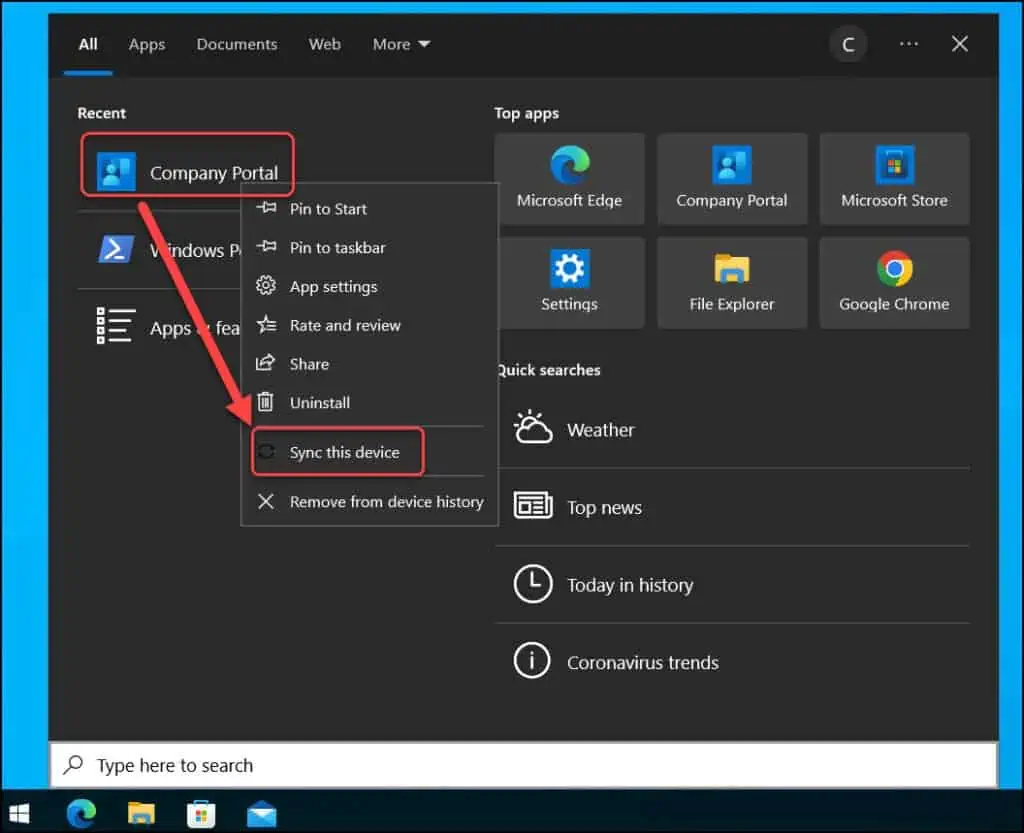The height and width of the screenshot is (833, 1024).
Task: Switch to the Documents search tab
Action: (237, 44)
